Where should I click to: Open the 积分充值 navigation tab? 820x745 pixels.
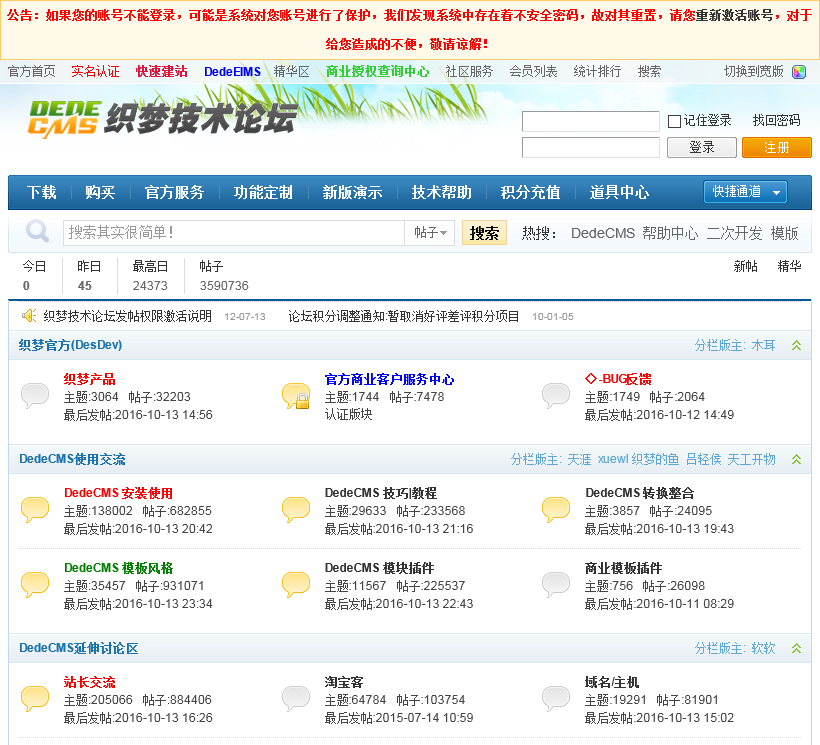530,192
